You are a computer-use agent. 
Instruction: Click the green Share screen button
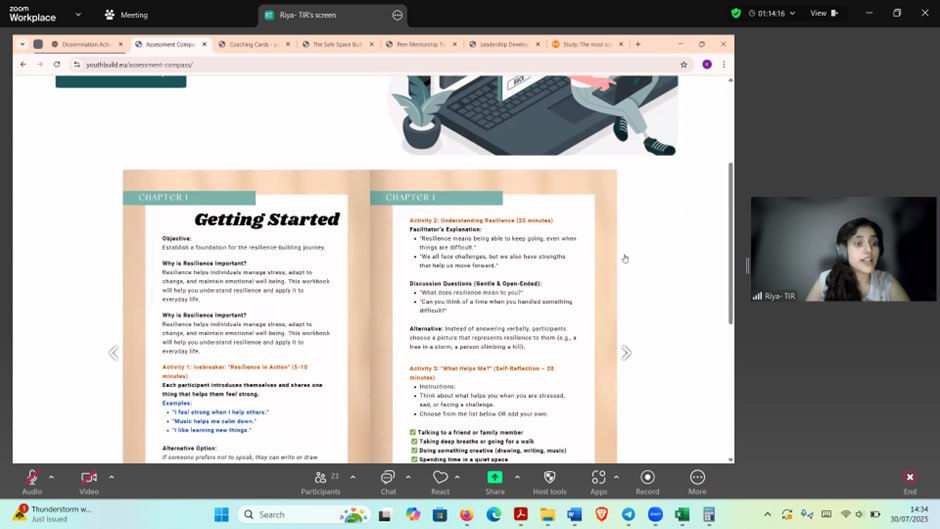pyautogui.click(x=495, y=478)
